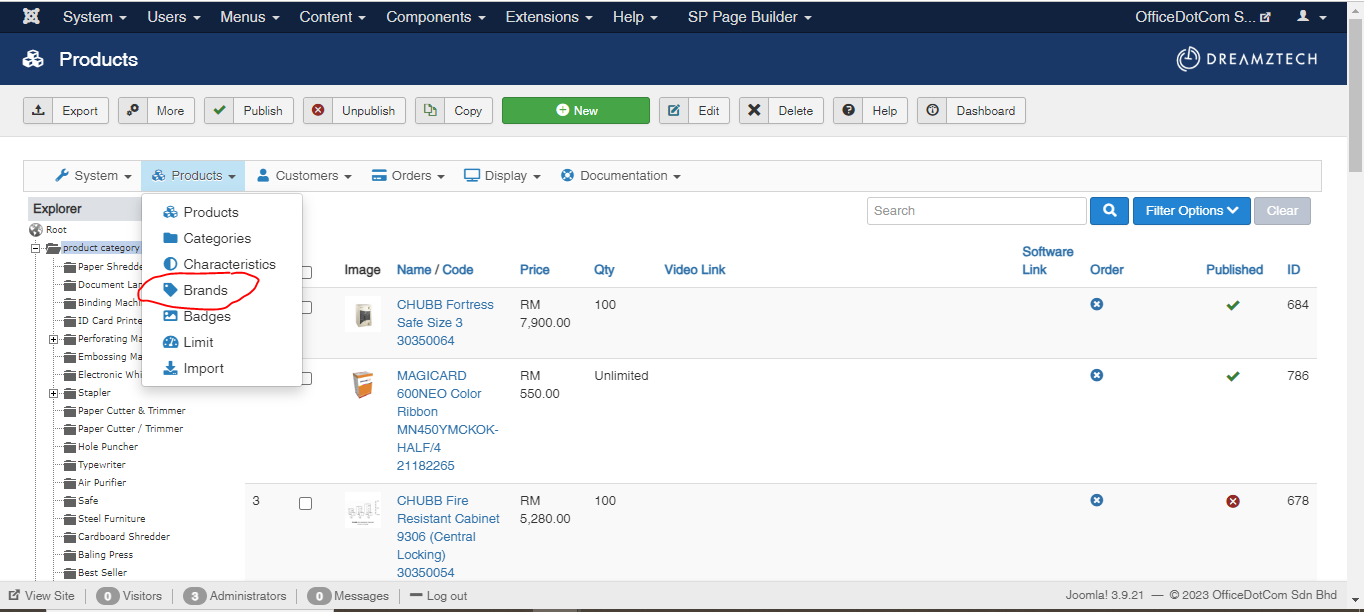Publish the selected products
Viewport: 1364px width, 612px height.
click(249, 111)
